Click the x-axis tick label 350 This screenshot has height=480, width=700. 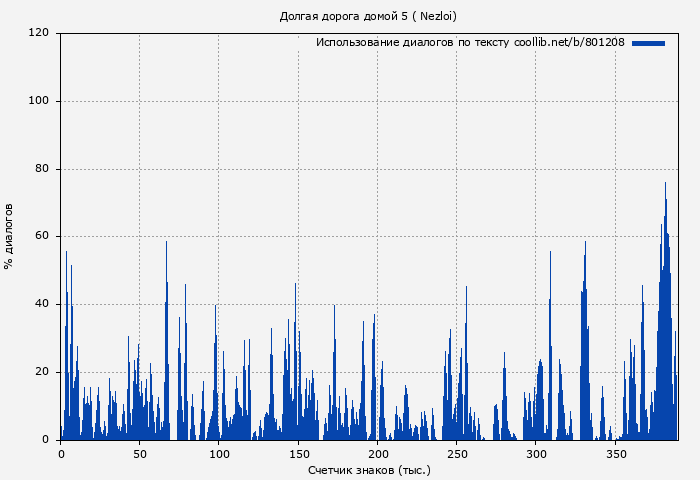(x=615, y=454)
